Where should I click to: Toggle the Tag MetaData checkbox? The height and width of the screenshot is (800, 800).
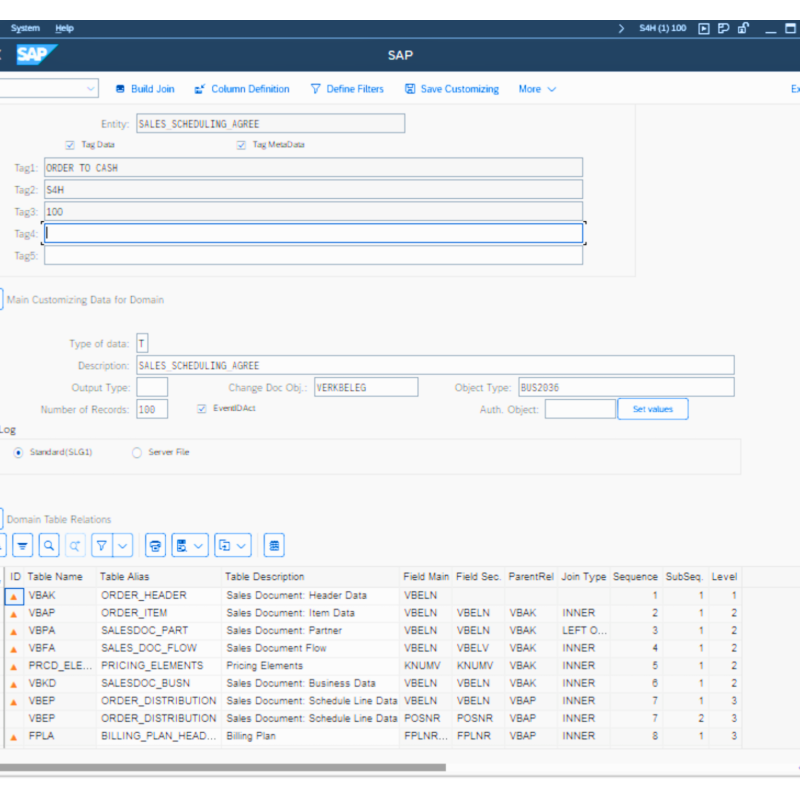click(x=241, y=144)
